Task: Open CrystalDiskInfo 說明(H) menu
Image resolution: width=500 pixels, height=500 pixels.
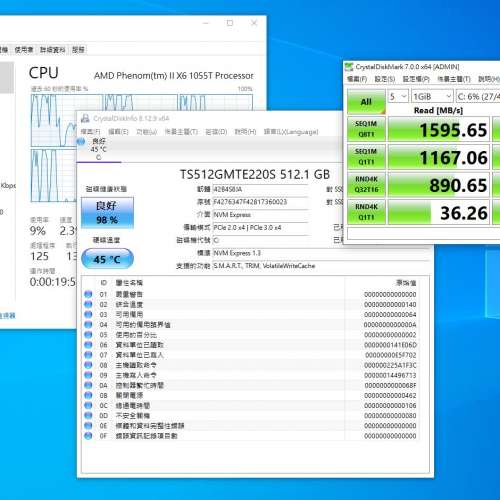Action: tap(245, 132)
